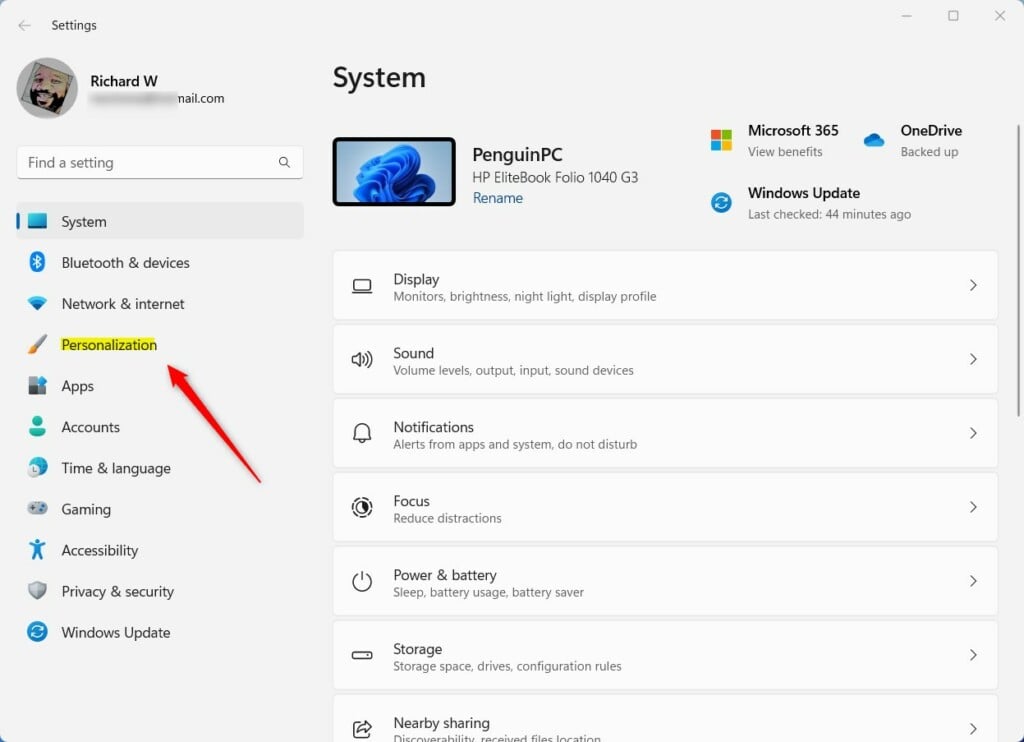Click the Accessibility figure icon
1024x742 pixels.
[x=37, y=549]
